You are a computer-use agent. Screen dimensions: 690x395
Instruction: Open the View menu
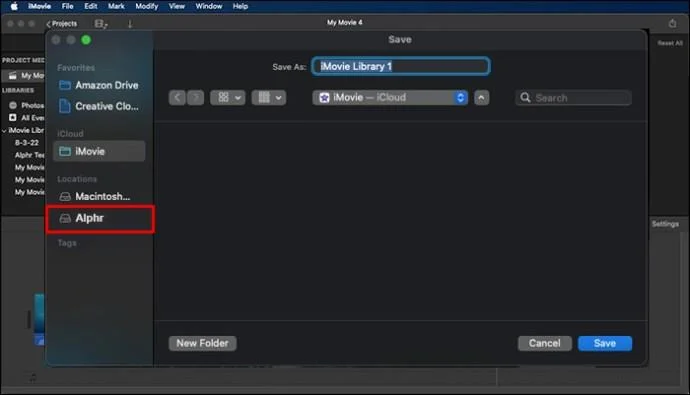(176, 6)
